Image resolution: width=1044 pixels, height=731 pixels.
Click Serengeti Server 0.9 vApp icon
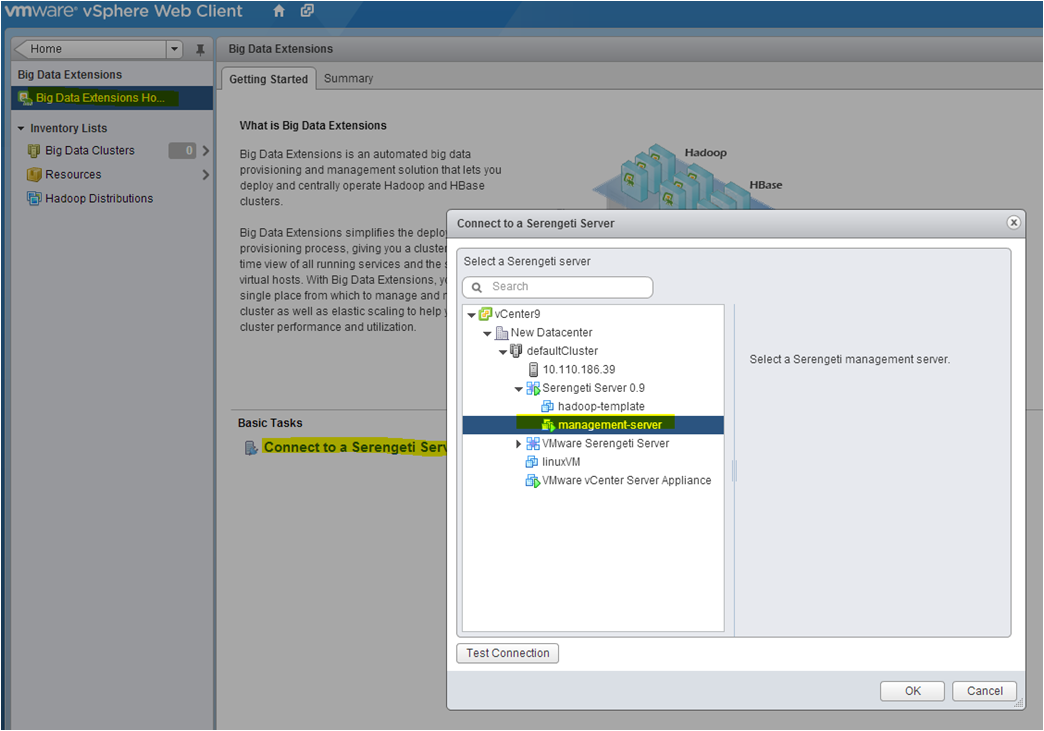point(533,388)
